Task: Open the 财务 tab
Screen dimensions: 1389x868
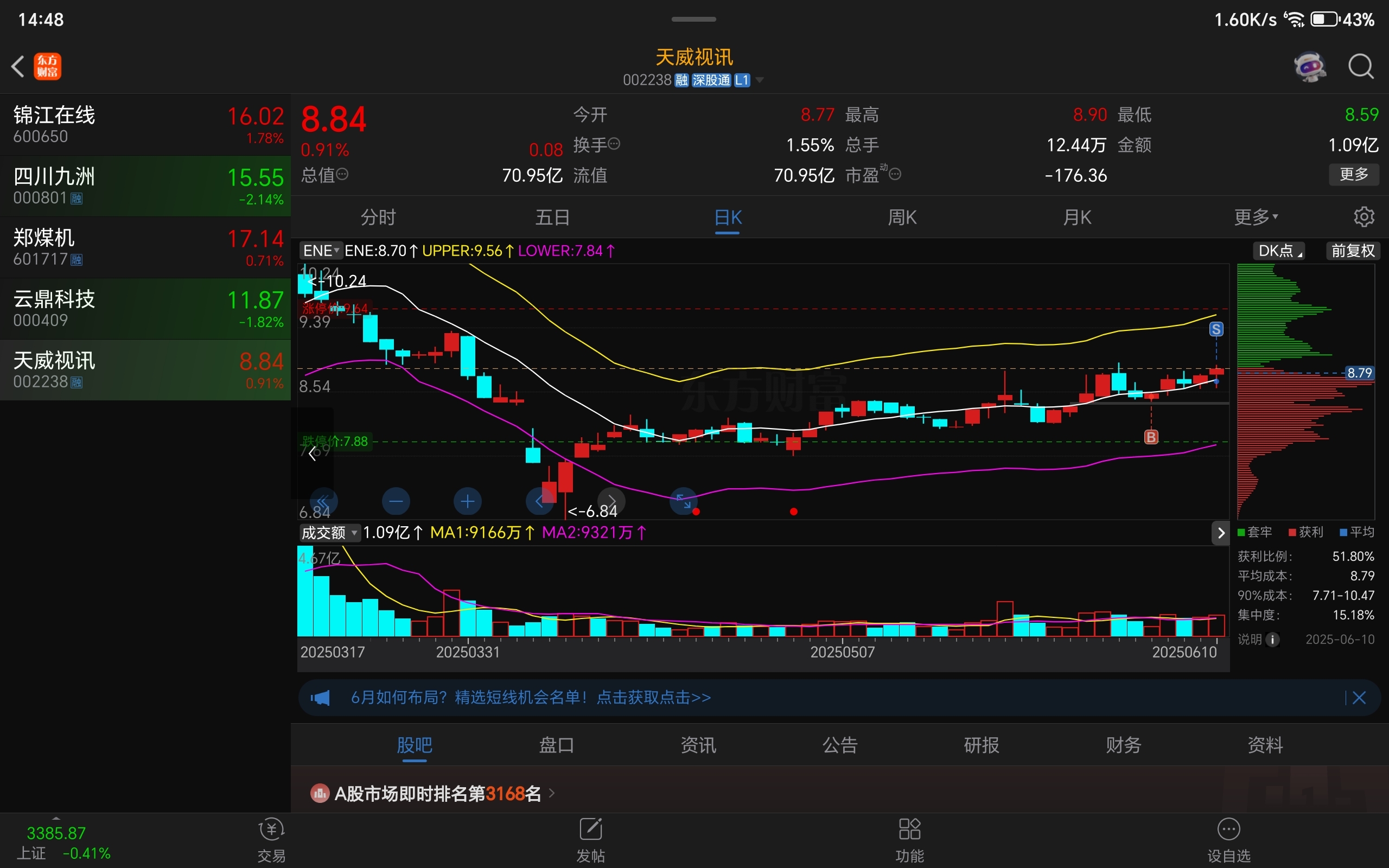Action: click(1123, 745)
